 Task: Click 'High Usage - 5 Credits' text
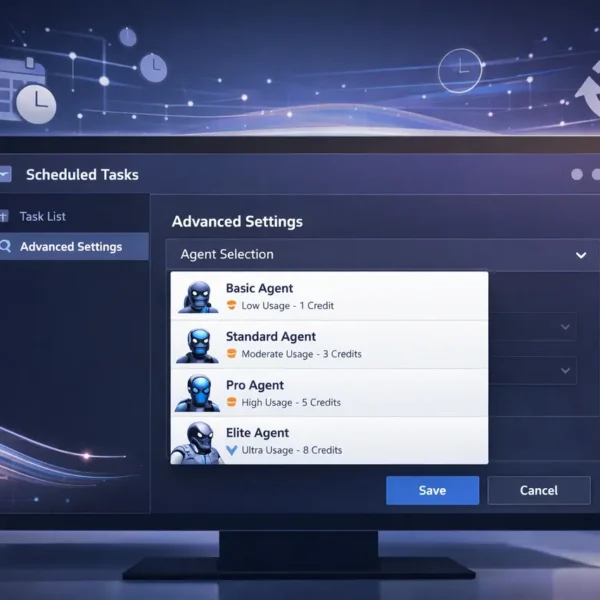[291, 403]
